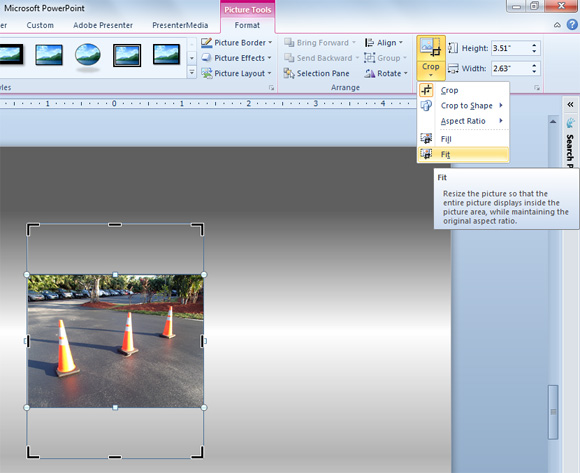
Task: Click the Help question mark icon
Action: [x=572, y=25]
